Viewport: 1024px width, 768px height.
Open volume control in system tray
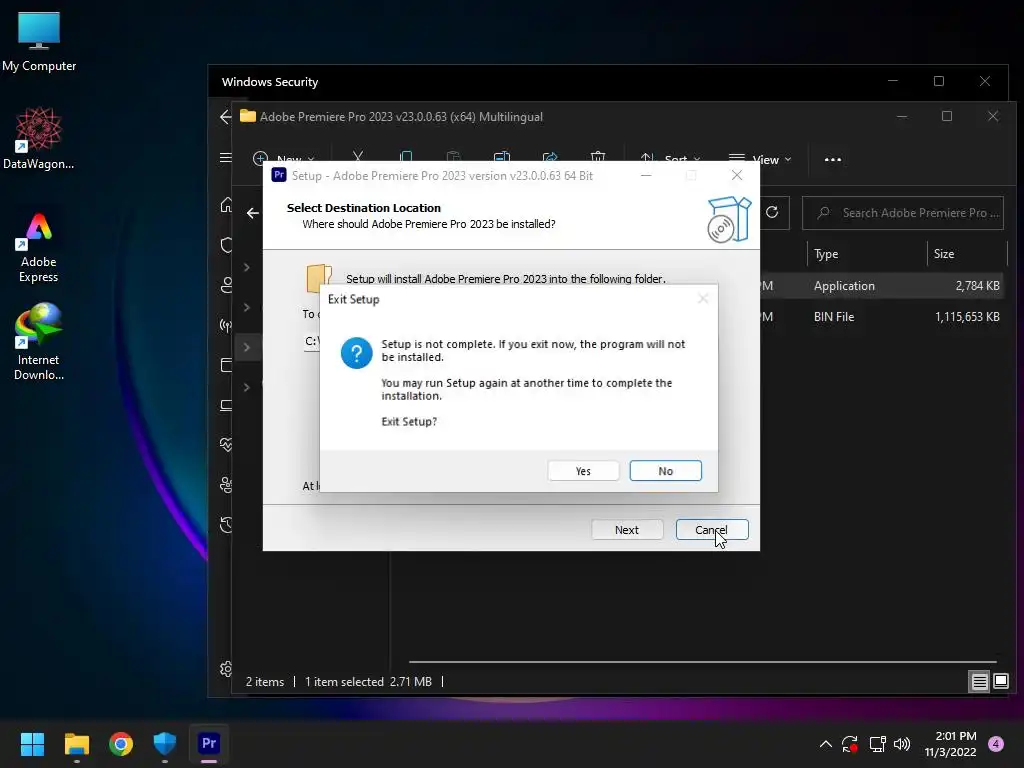coord(902,744)
